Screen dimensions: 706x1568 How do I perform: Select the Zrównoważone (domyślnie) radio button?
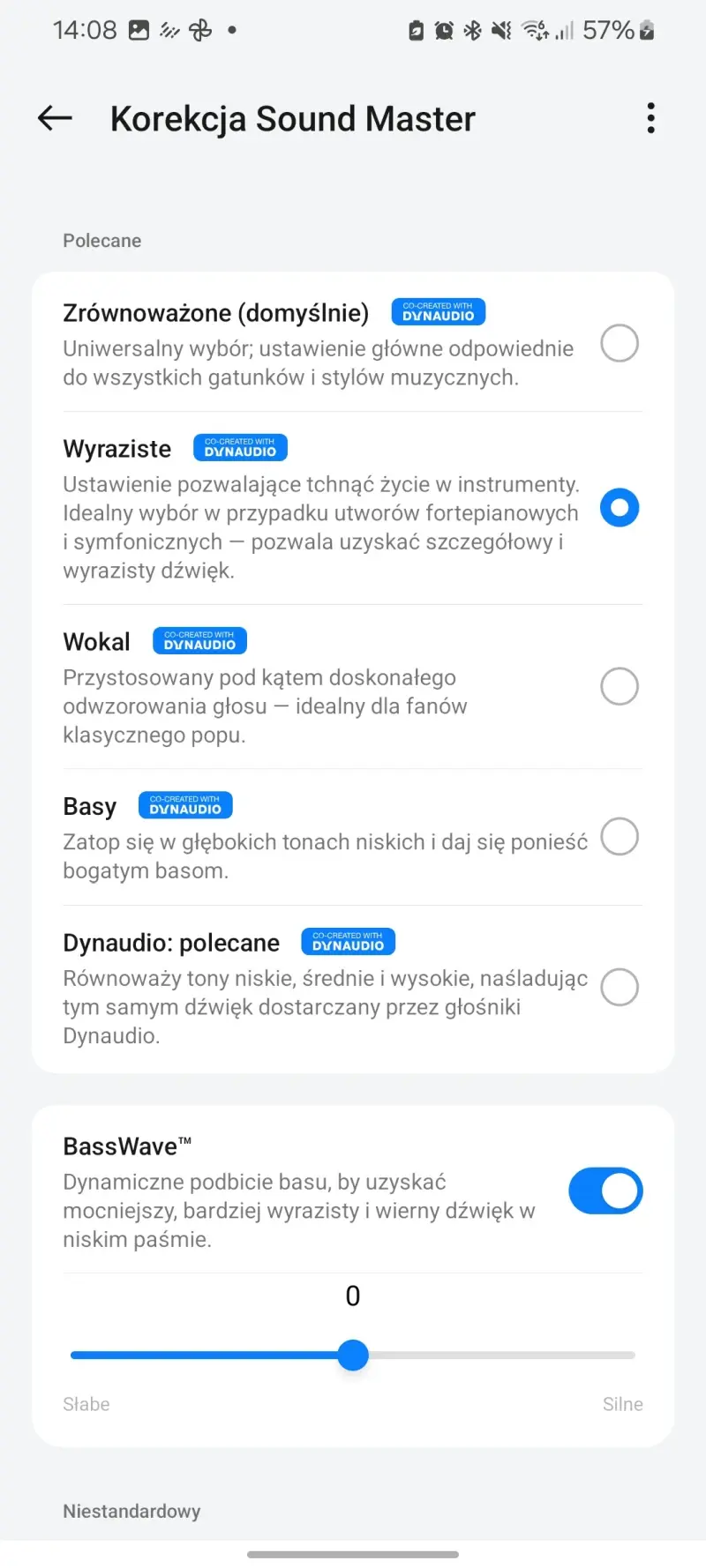(620, 343)
